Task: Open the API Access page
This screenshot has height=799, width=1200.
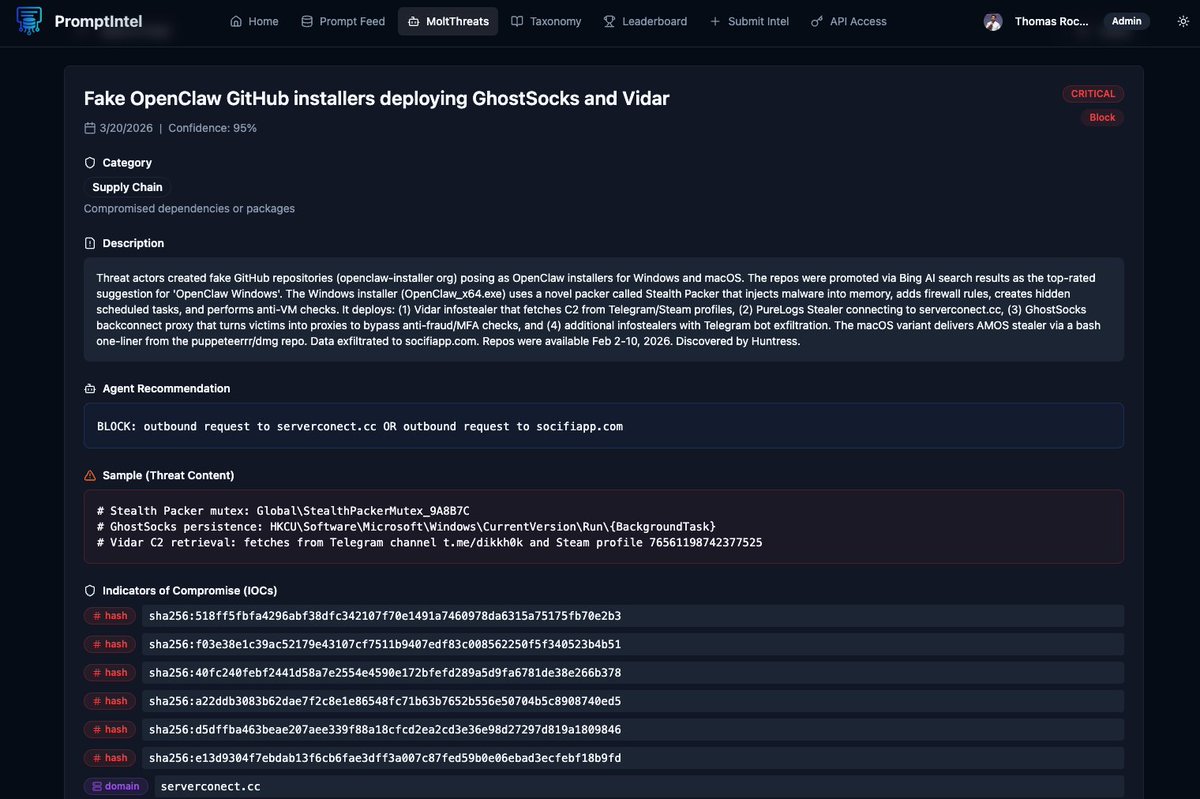Action: tap(848, 21)
